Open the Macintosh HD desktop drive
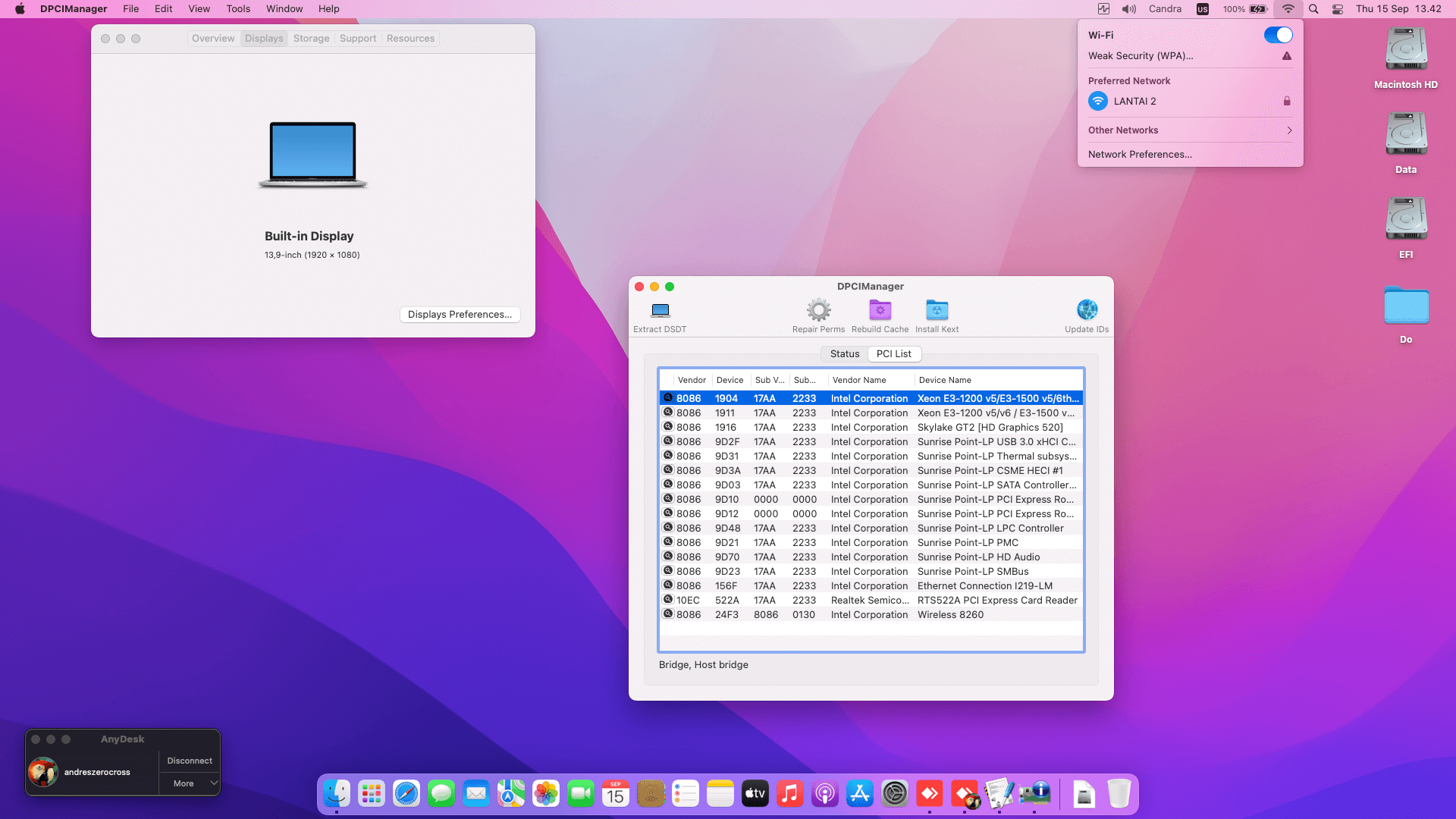This screenshot has width=1456, height=819. coord(1406,58)
